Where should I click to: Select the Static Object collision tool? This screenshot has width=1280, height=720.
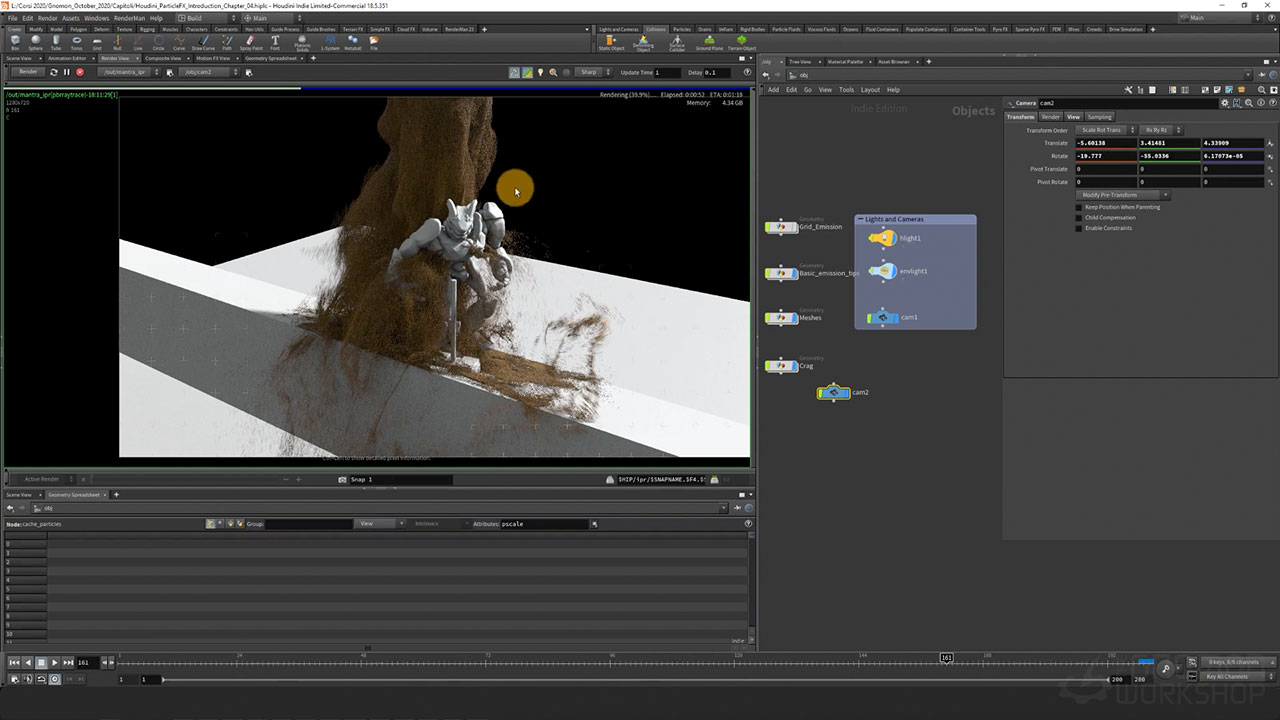(611, 42)
